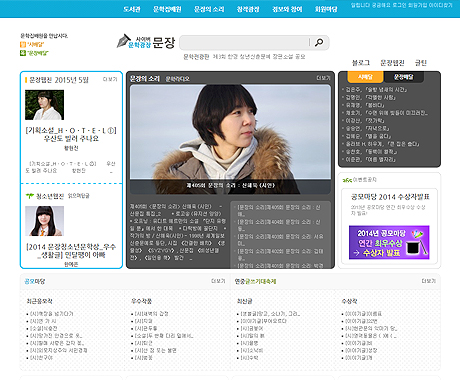460x380 pixels.
Task: Click the magnifier search icon
Action: [x=319, y=42]
